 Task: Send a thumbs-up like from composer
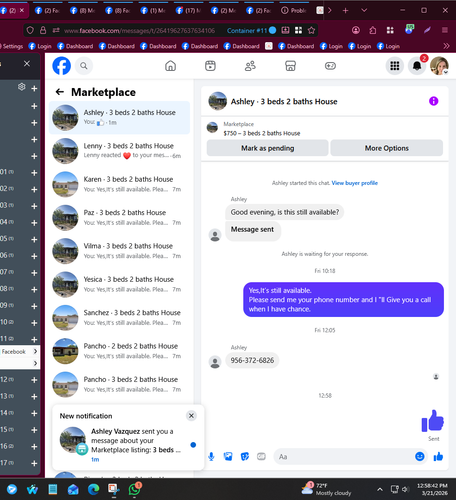pyautogui.click(x=438, y=456)
